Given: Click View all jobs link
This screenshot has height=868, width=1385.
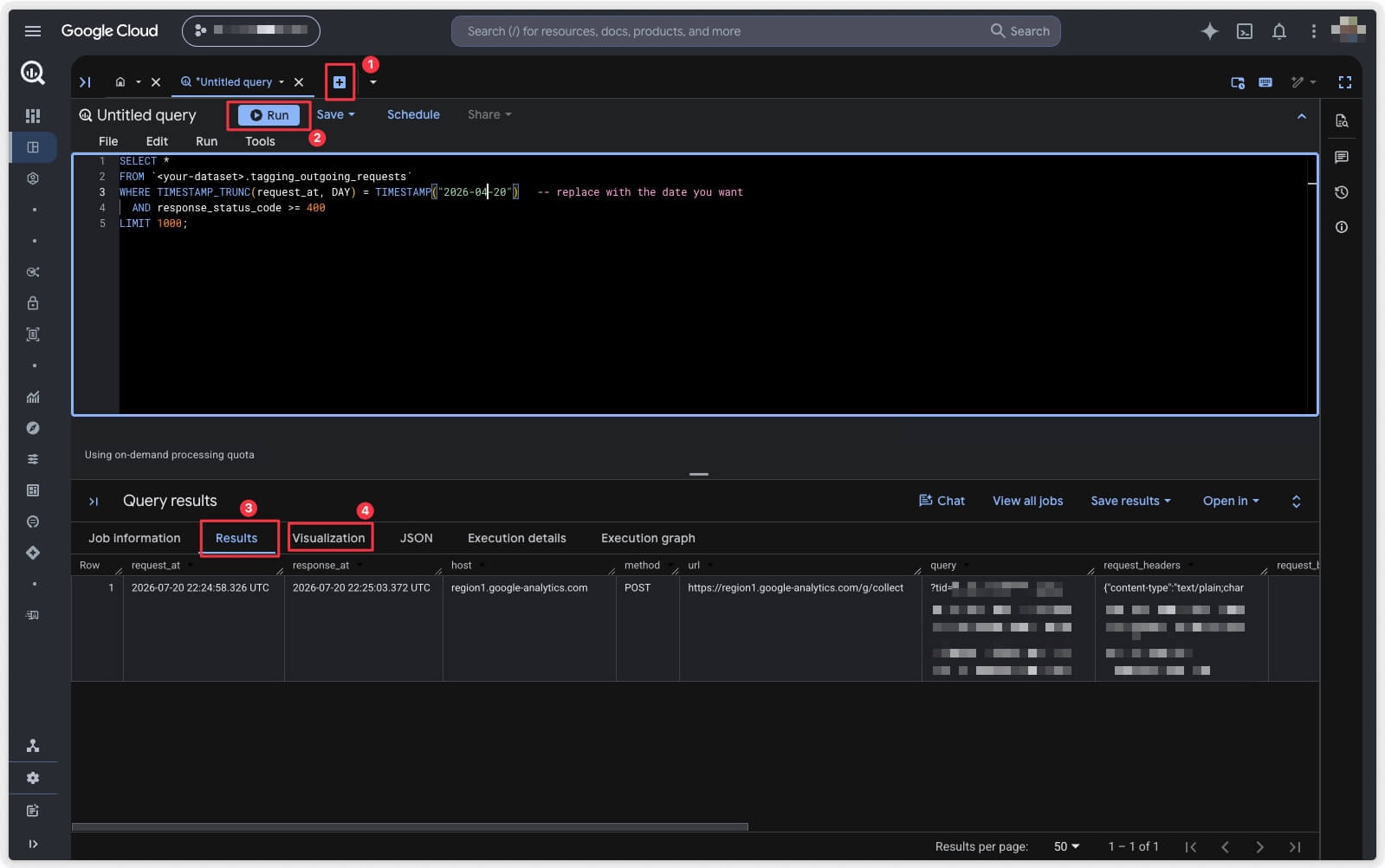Looking at the screenshot, I should coord(1027,501).
